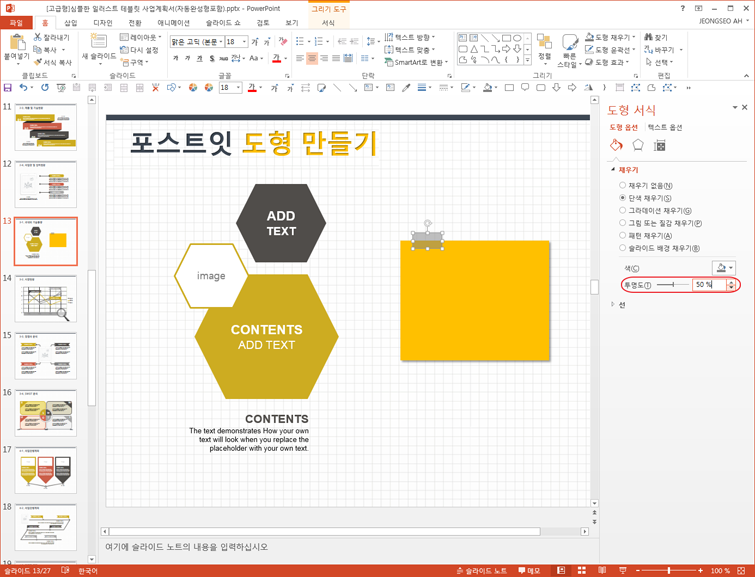Click the notes area placeholder text
The image size is (755, 577).
pyautogui.click(x=186, y=547)
